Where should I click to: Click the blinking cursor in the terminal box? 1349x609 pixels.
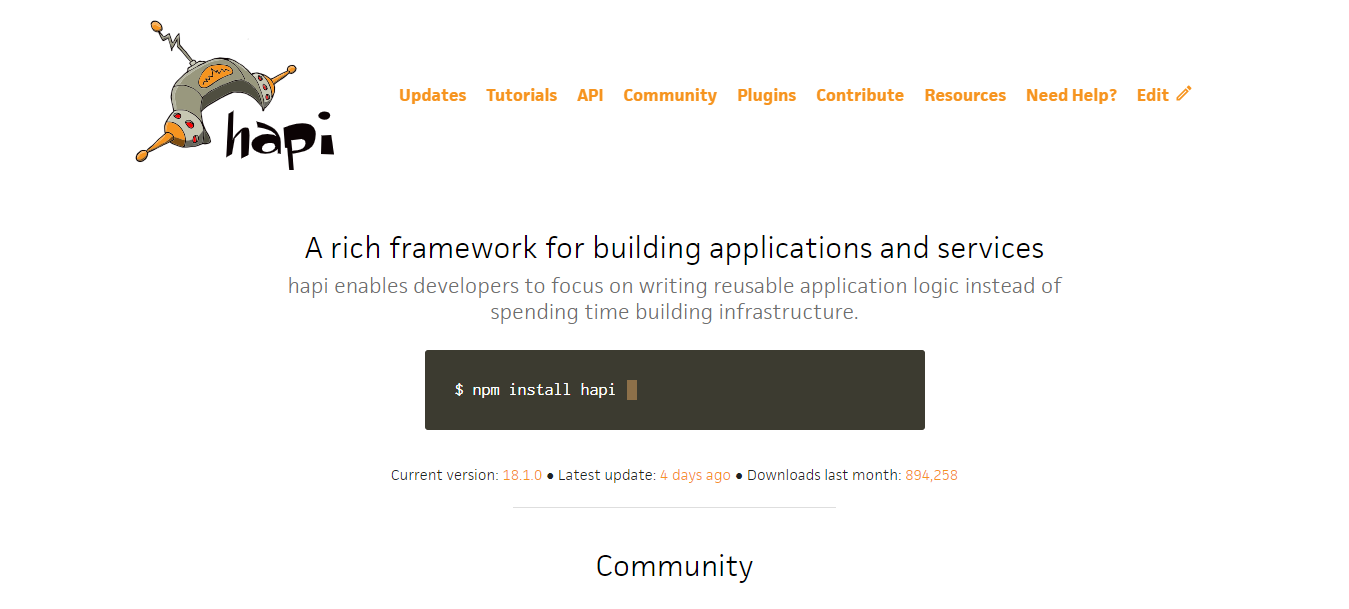click(x=632, y=390)
